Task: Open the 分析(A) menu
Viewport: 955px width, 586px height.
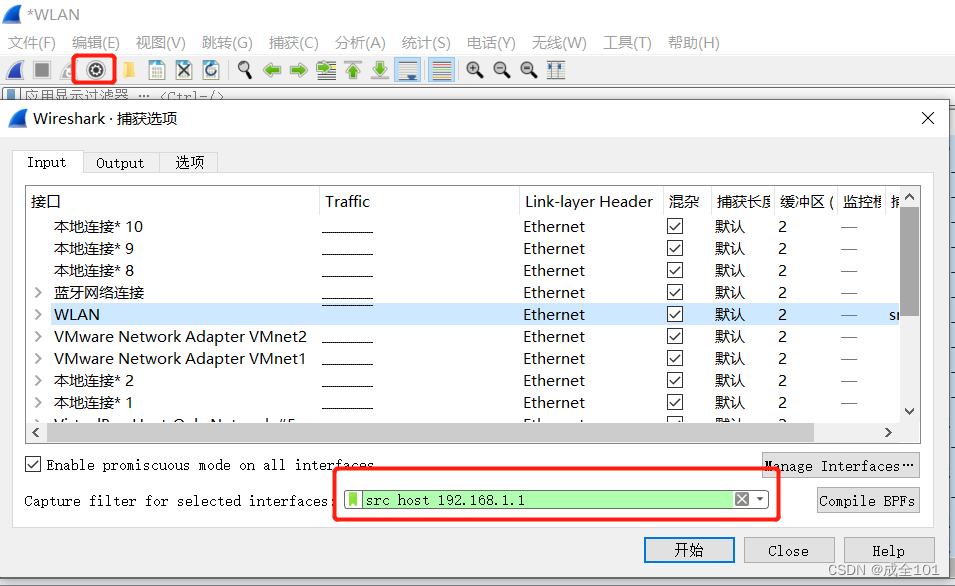Action: coord(360,43)
